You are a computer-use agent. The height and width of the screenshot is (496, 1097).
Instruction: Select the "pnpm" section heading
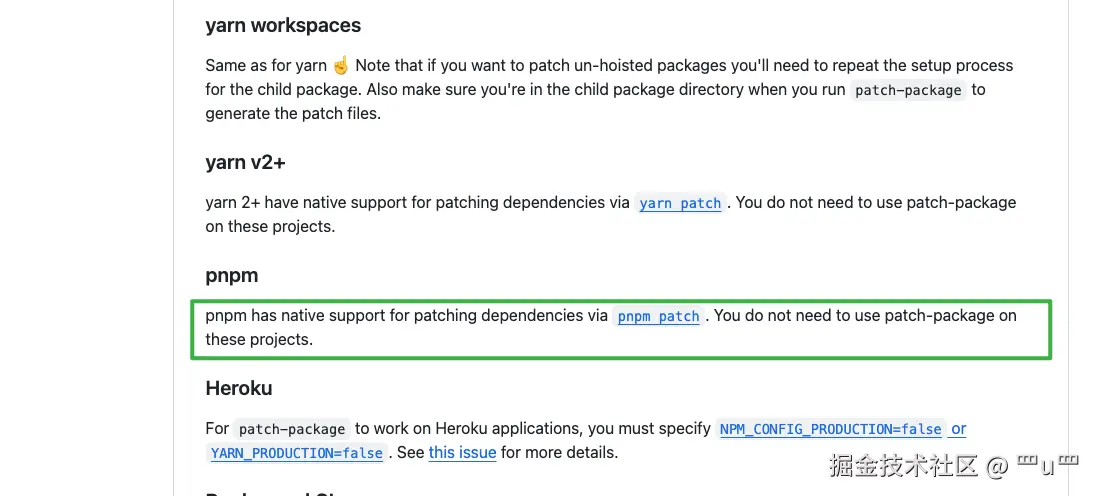(x=232, y=275)
